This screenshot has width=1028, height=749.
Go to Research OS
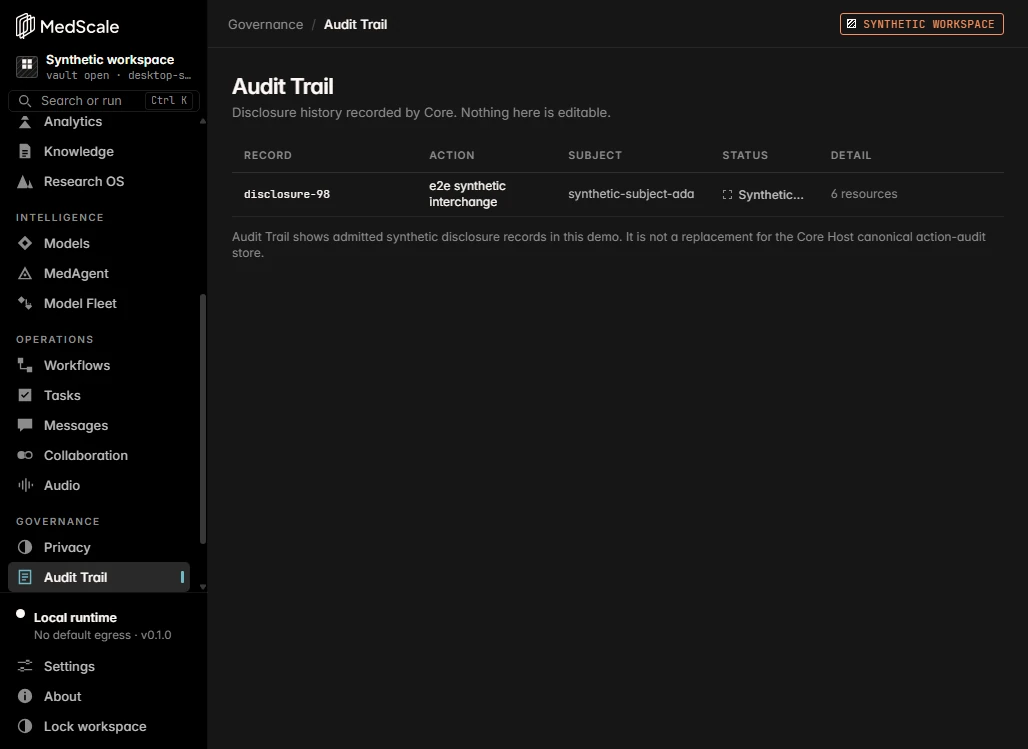click(98, 182)
